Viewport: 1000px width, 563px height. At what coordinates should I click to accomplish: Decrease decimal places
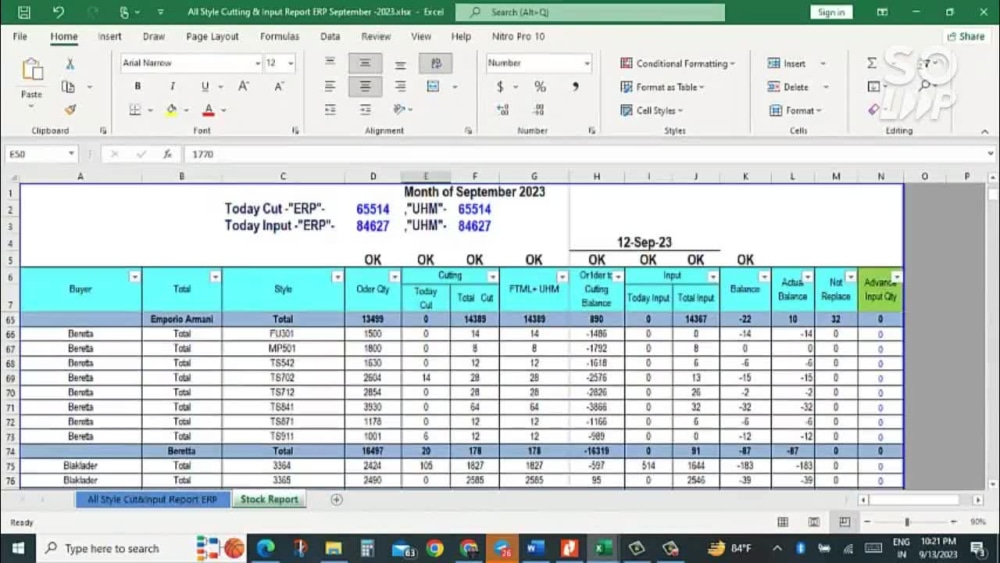point(538,110)
